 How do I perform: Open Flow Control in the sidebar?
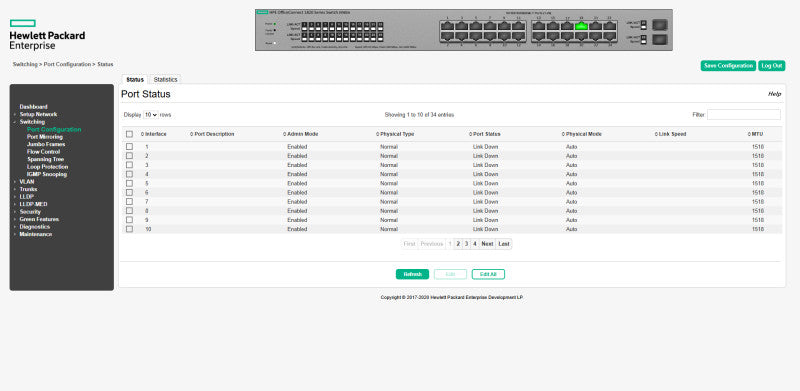click(x=43, y=152)
